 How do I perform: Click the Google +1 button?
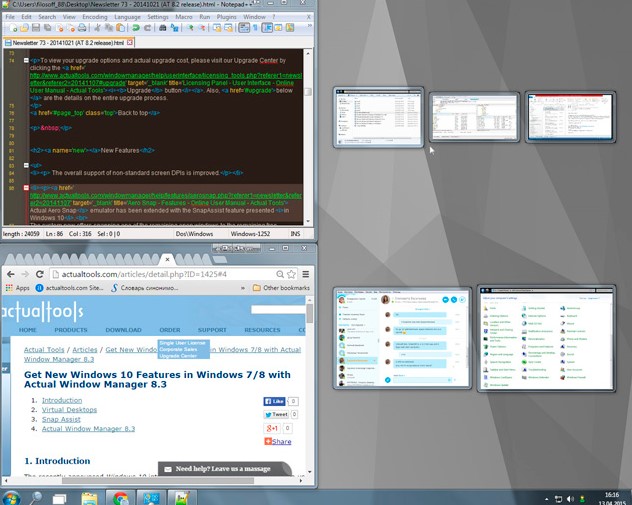271,428
